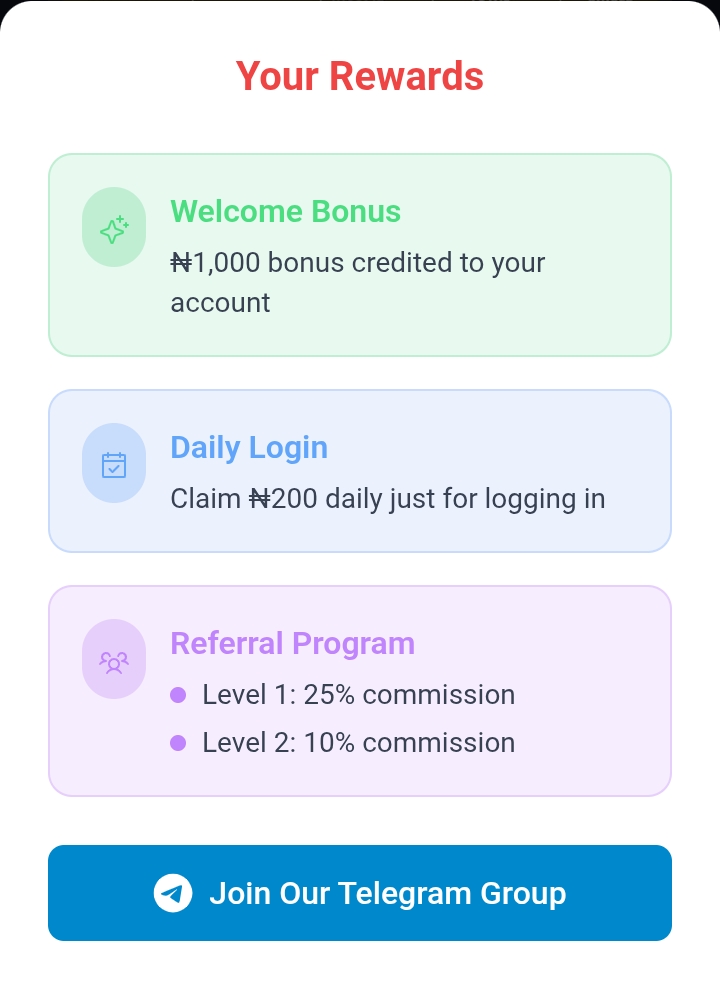Click the sparkle Welcome Bonus icon
The image size is (720, 981).
coord(114,229)
